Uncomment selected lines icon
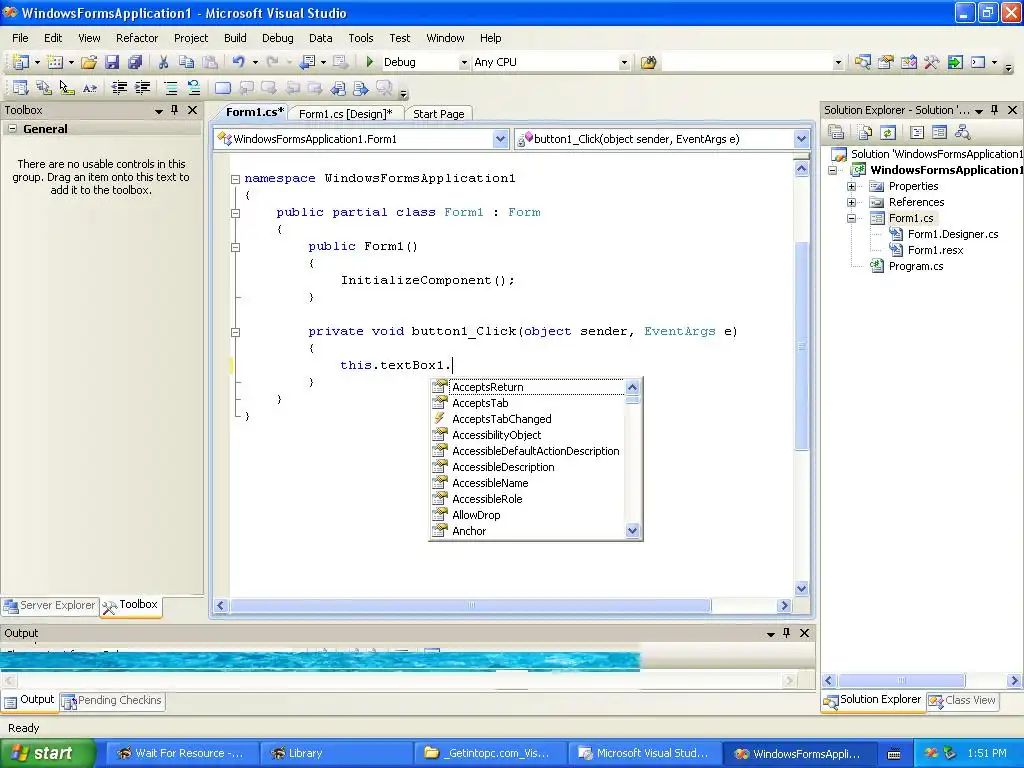The width and height of the screenshot is (1024, 768). (194, 88)
